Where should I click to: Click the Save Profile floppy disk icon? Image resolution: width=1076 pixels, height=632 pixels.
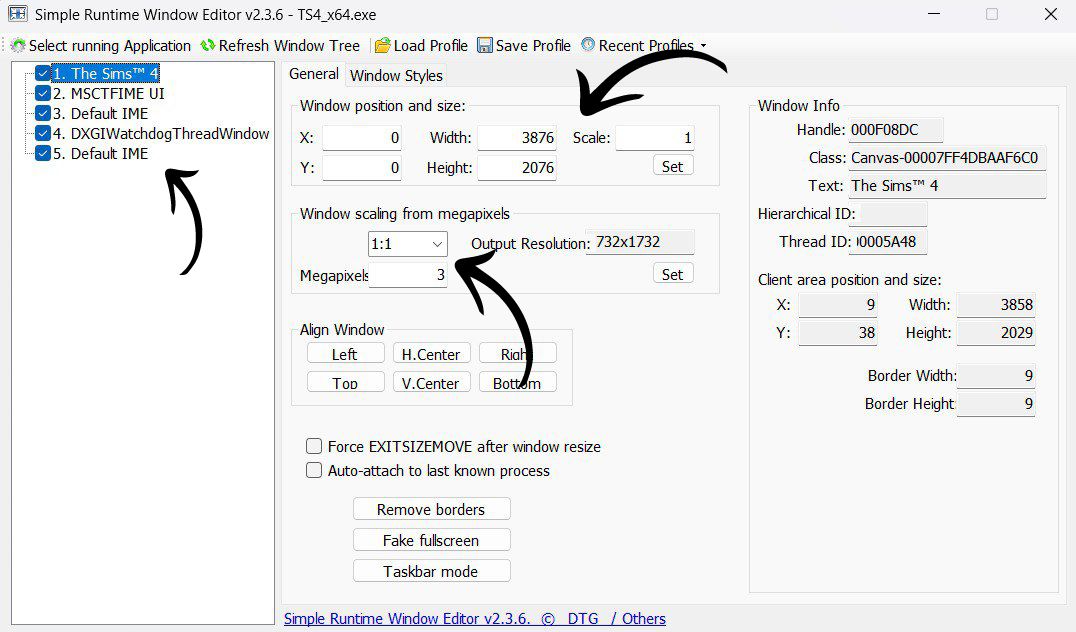484,45
